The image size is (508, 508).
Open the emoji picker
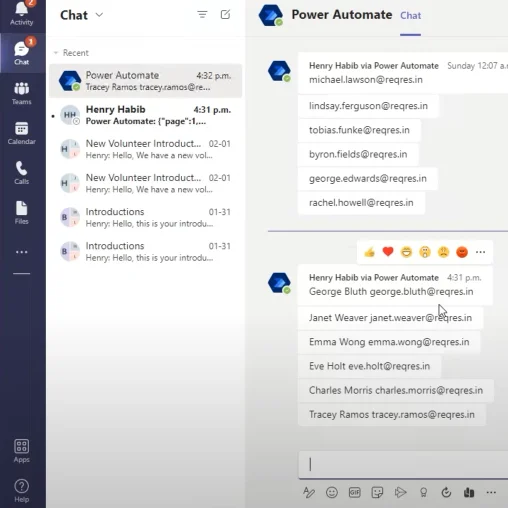(332, 492)
